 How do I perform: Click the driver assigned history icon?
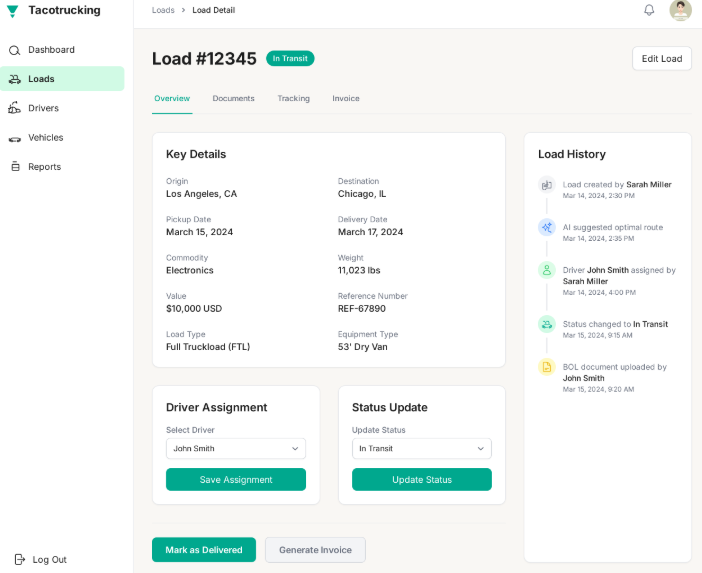point(547,270)
